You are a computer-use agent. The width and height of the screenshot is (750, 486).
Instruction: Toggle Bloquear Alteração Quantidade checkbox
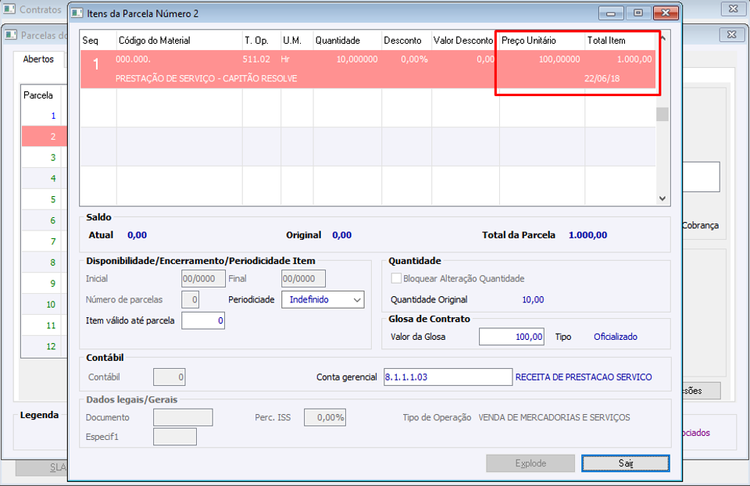point(396,278)
